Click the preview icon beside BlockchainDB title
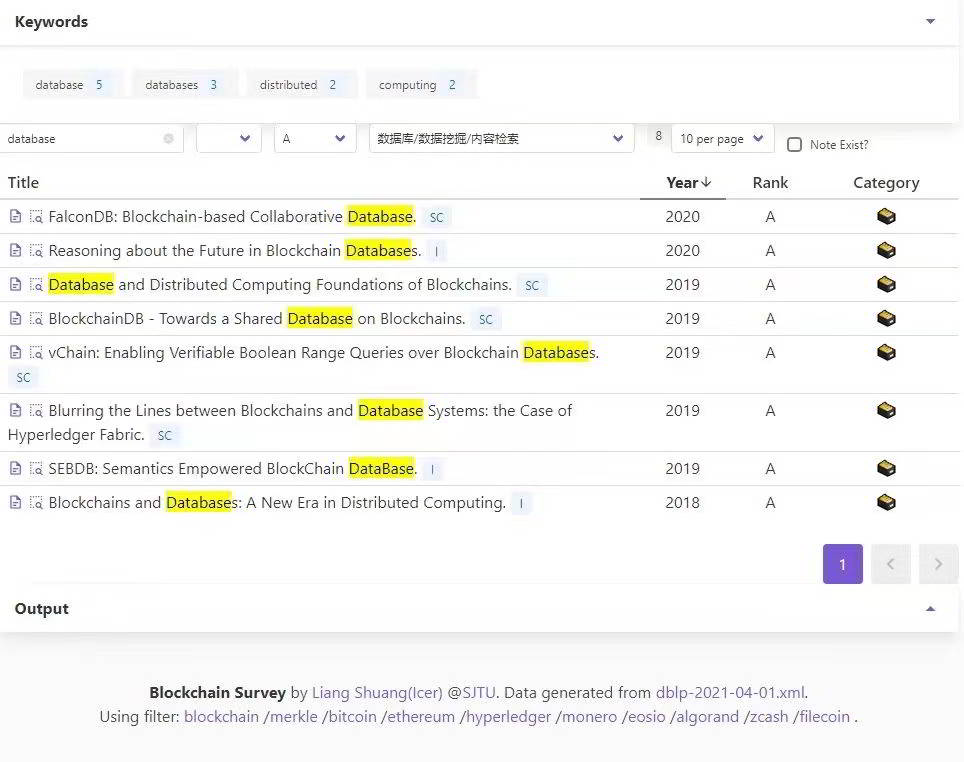This screenshot has width=964, height=762. pos(36,319)
